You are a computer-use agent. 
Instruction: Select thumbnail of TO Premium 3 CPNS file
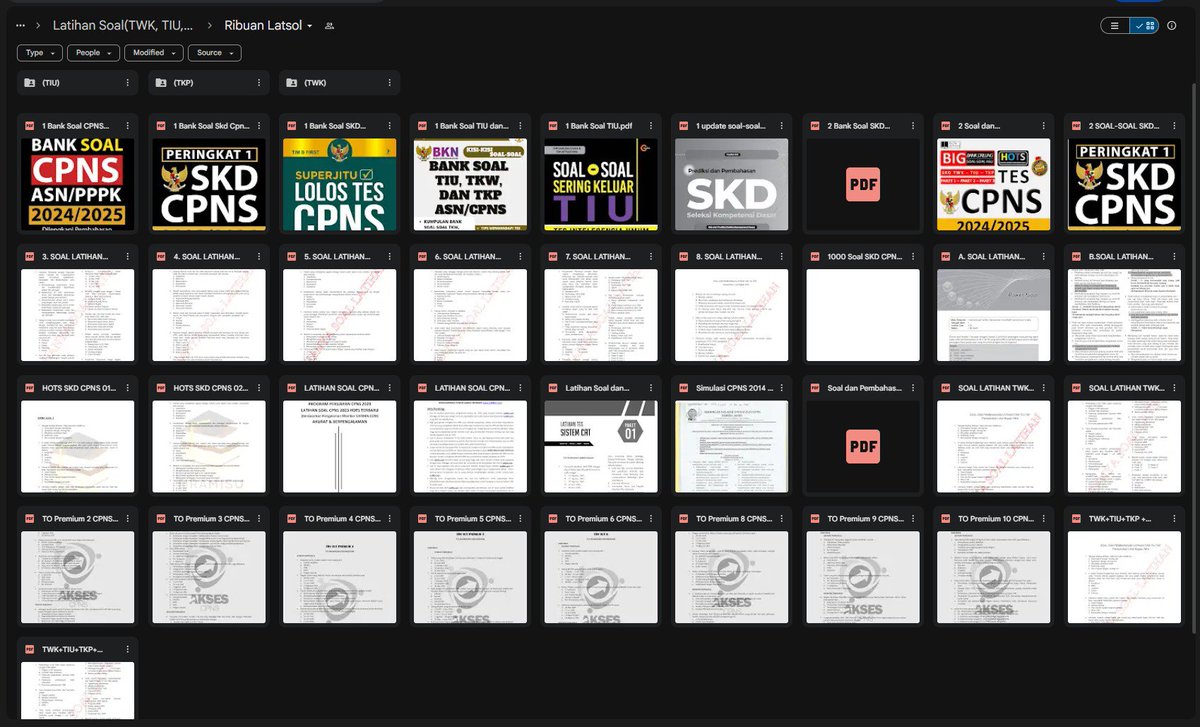209,578
